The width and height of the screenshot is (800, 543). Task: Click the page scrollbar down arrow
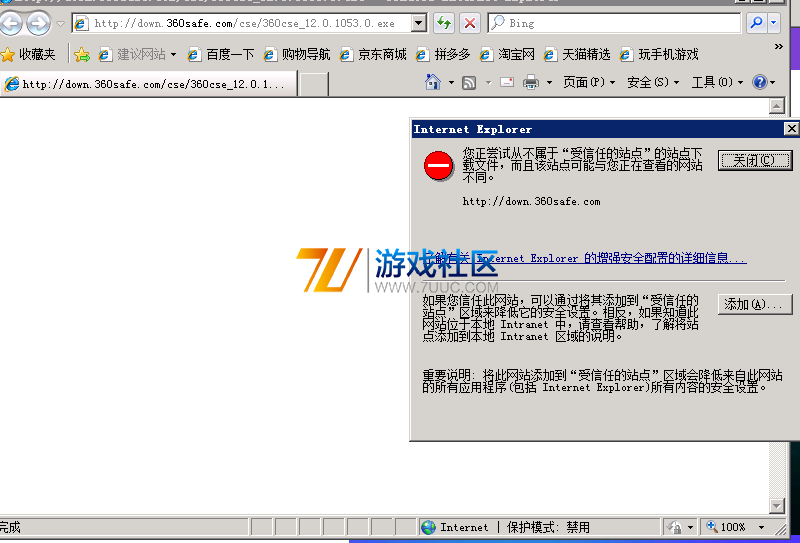(x=777, y=506)
